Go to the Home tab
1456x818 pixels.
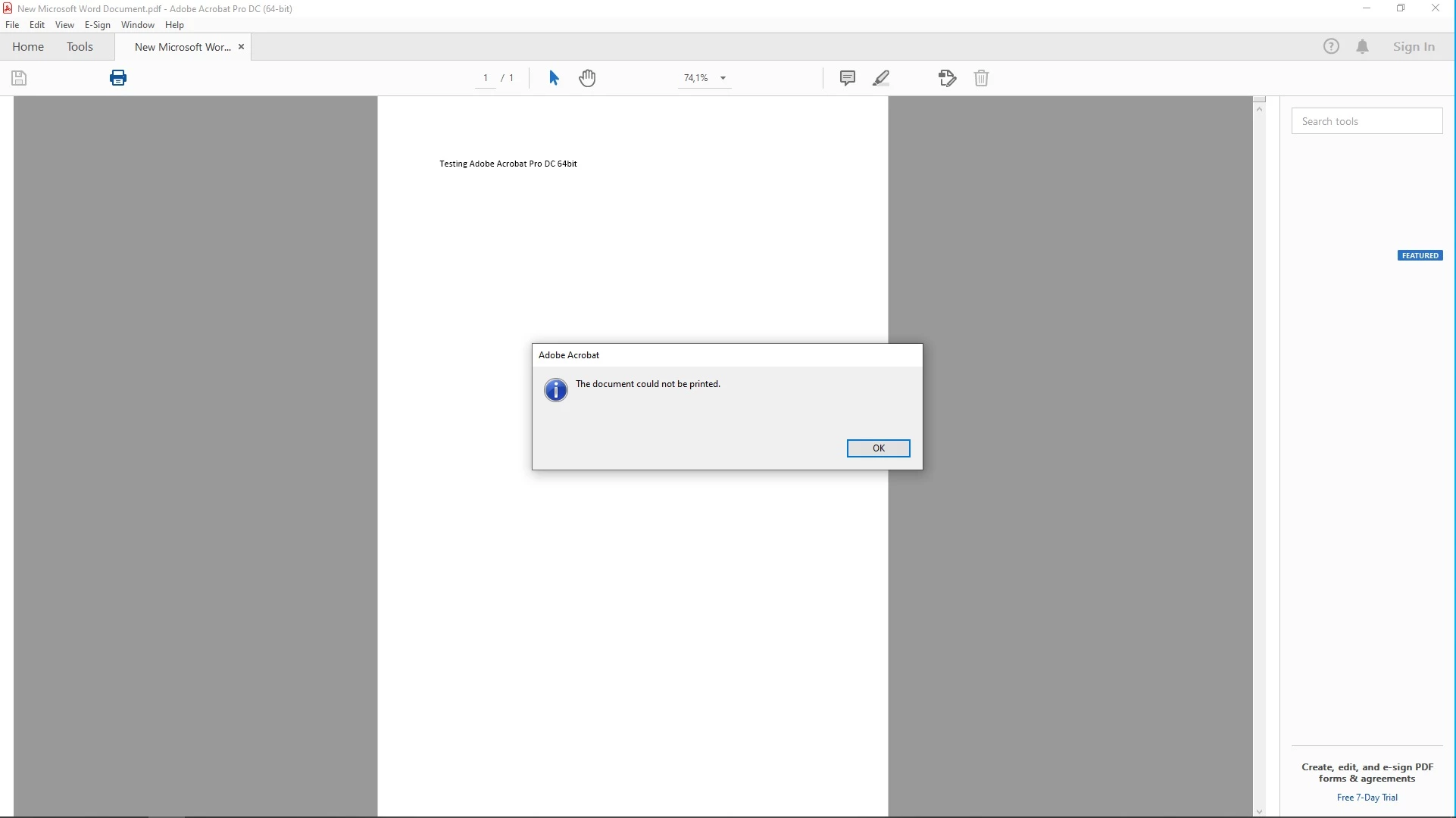pyautogui.click(x=28, y=47)
